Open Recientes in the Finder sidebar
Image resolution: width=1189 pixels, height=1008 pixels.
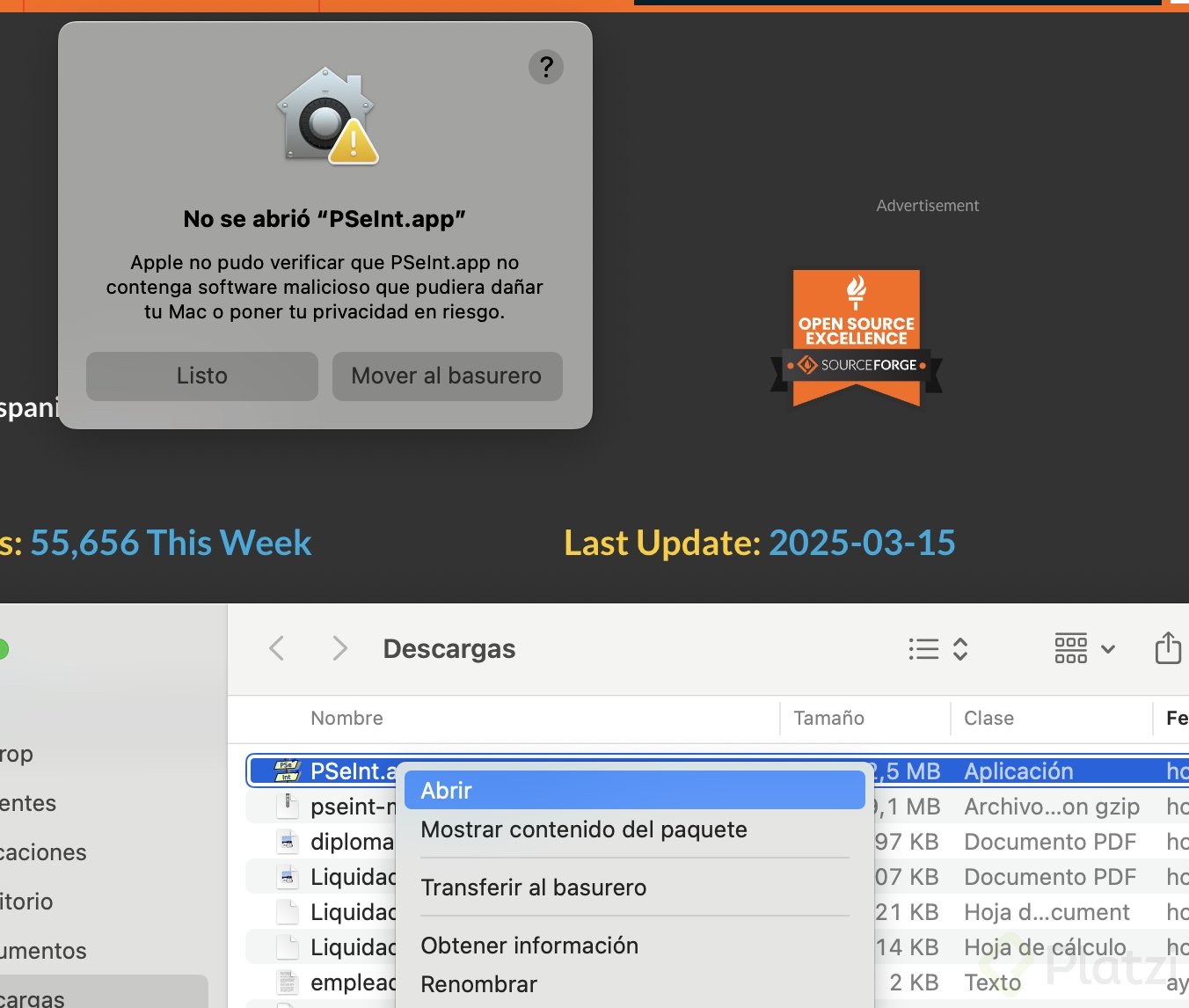pos(28,803)
